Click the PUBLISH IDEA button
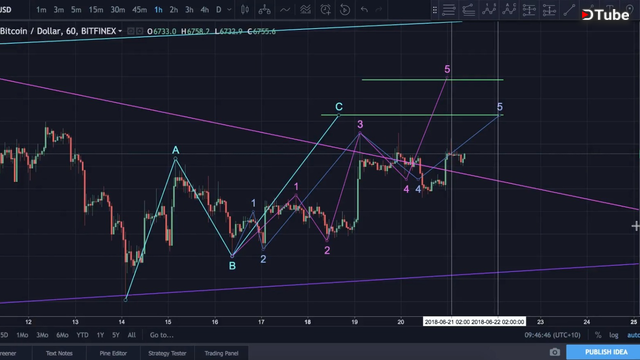Image resolution: width=640 pixels, height=360 pixels. [606, 352]
